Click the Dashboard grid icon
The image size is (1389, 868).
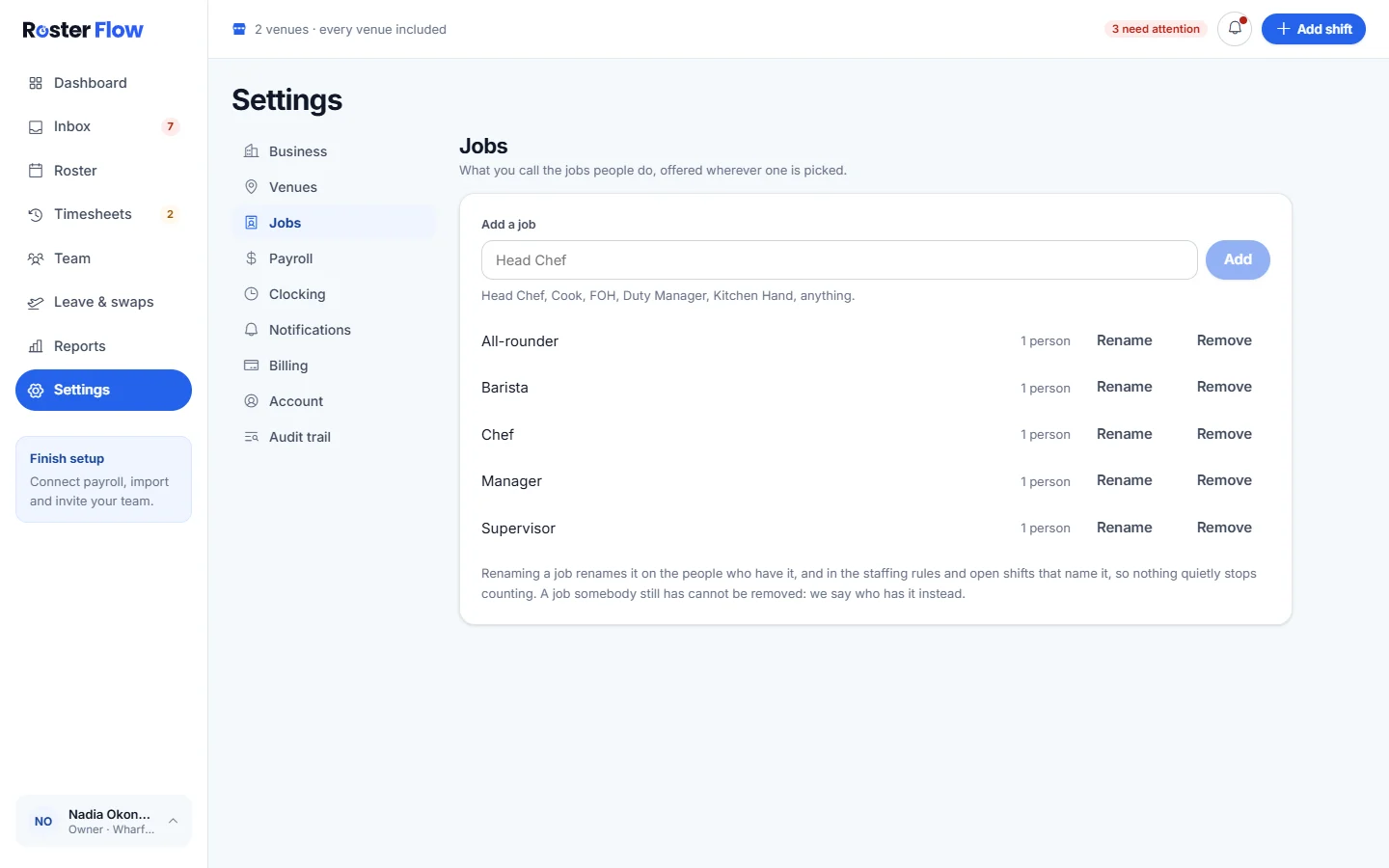[x=36, y=83]
